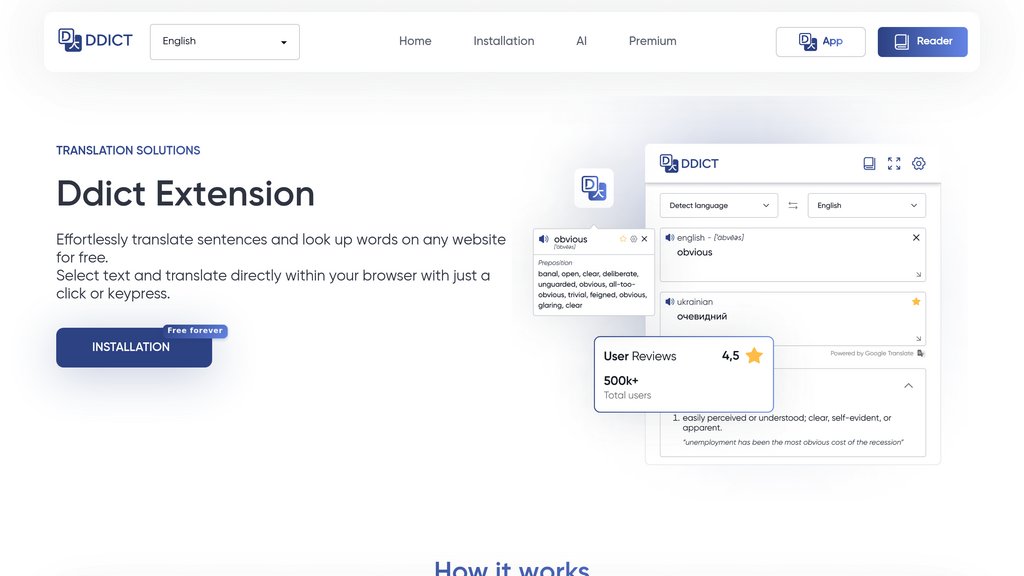Click the yellow star beside 4,5 rating
Screen dimensions: 1024x576
(x=754, y=355)
